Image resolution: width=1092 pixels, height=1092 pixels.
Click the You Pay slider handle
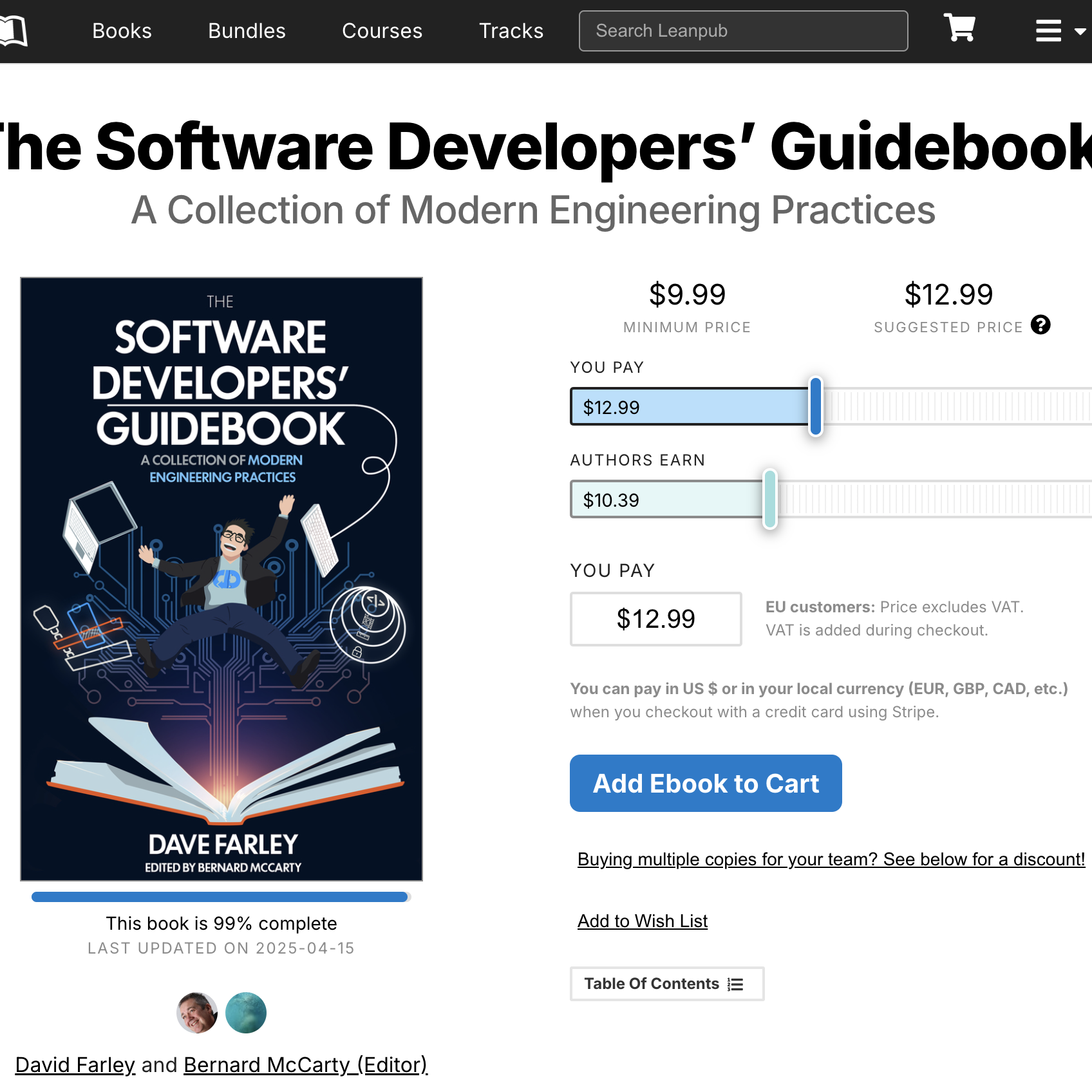[815, 407]
